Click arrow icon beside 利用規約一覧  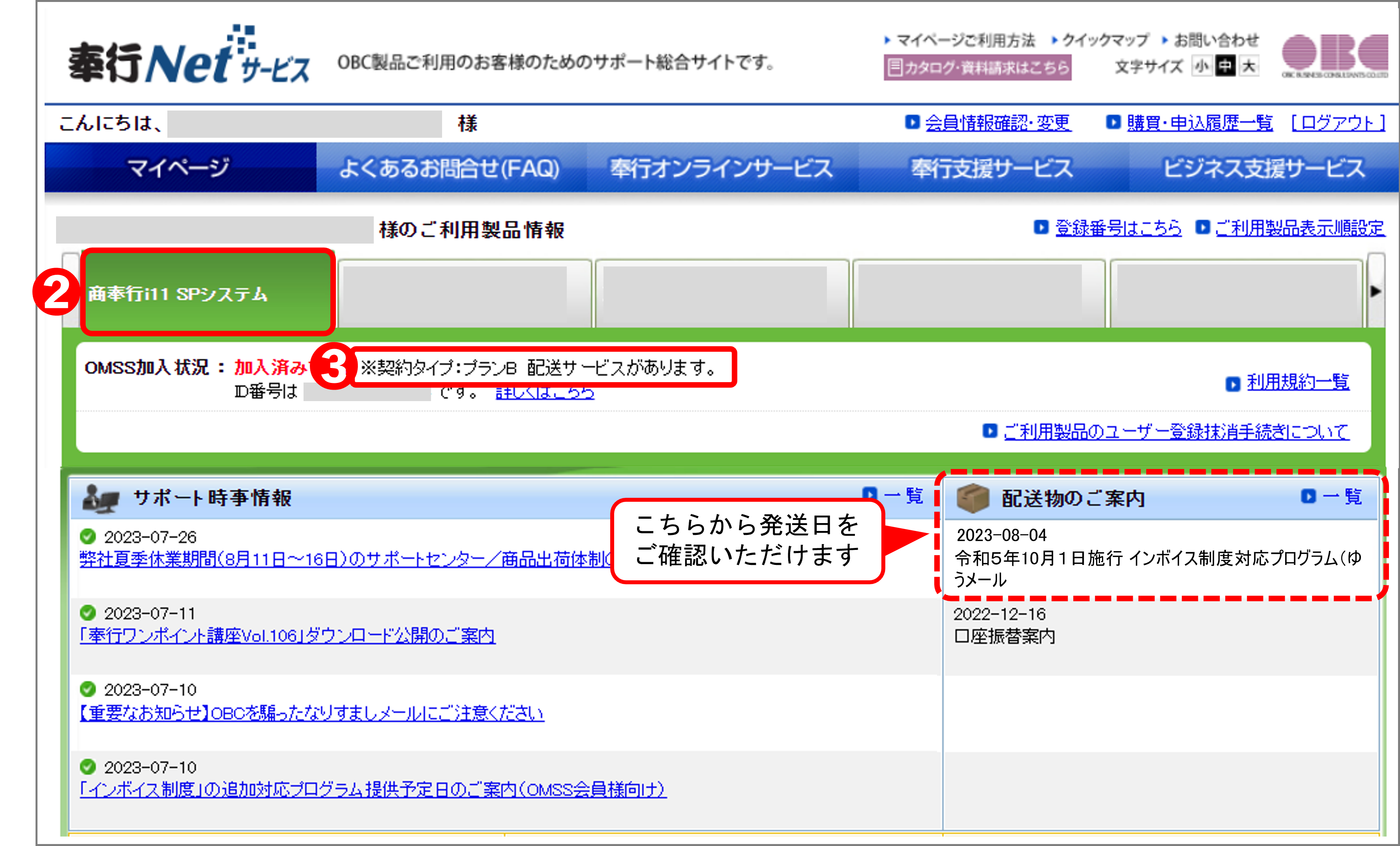click(1232, 384)
